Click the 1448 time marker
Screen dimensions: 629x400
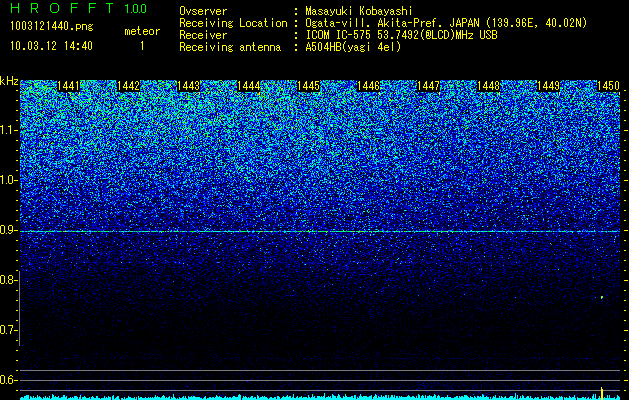click(489, 86)
